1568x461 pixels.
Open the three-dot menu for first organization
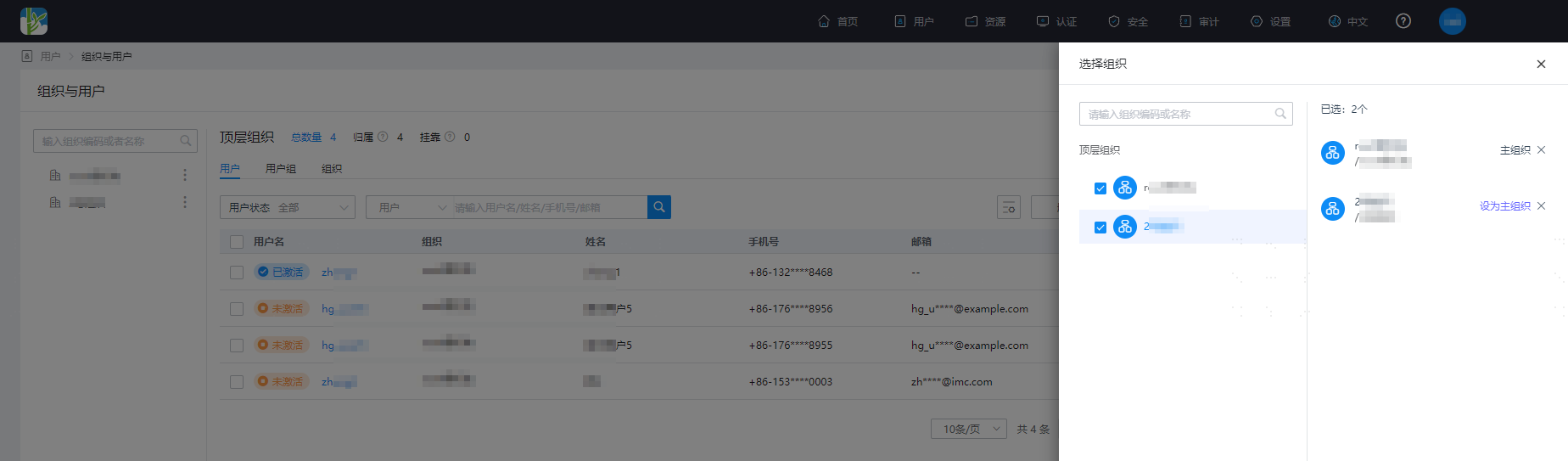(x=185, y=175)
